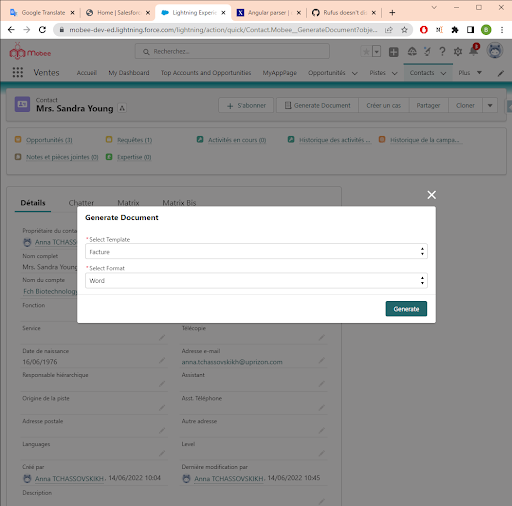
Task: Expand the Contacts nav menu chevron
Action: [x=443, y=73]
